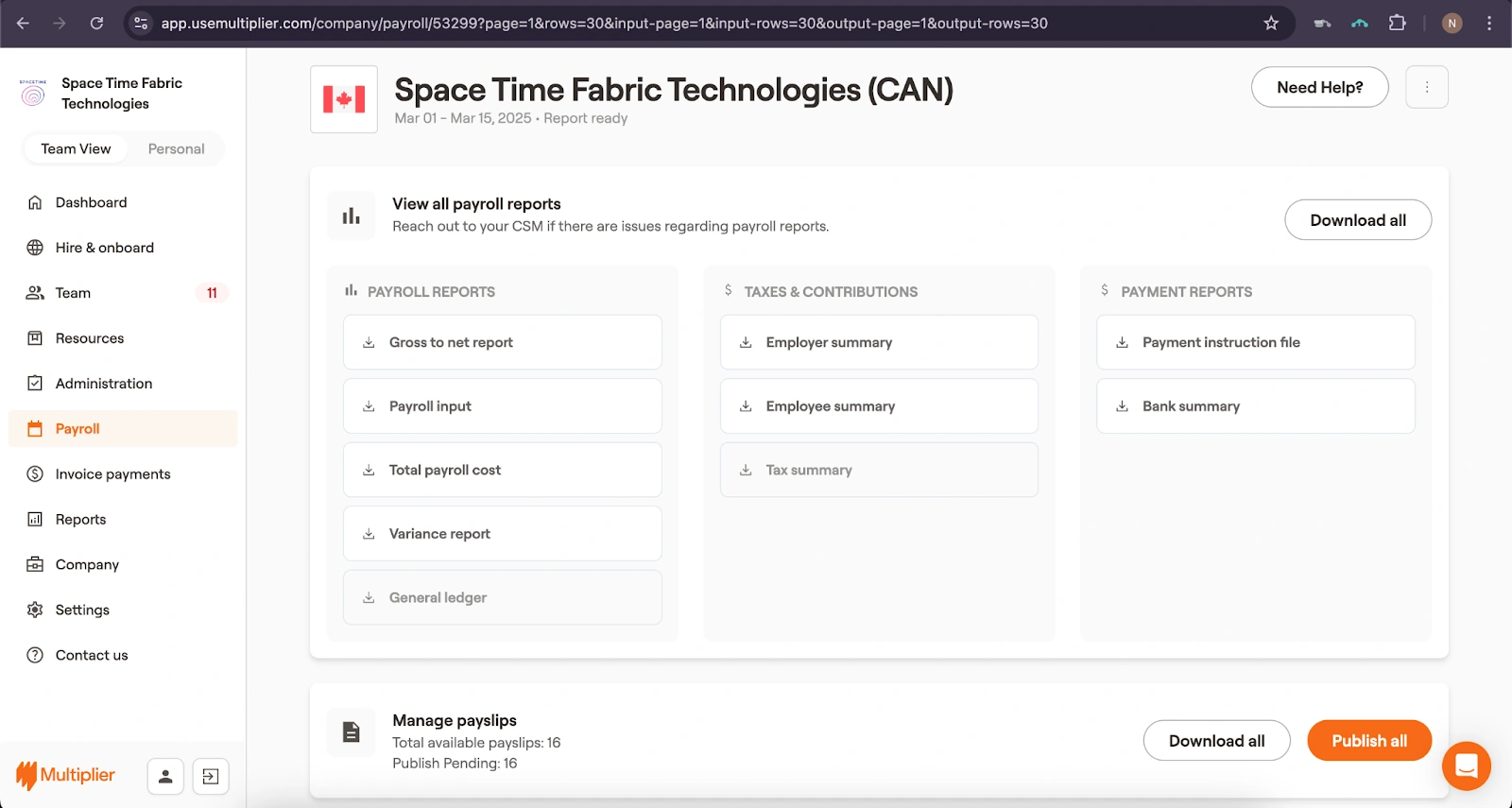Open the browser extensions puzzle icon
Image resolution: width=1512 pixels, height=808 pixels.
click(1397, 23)
